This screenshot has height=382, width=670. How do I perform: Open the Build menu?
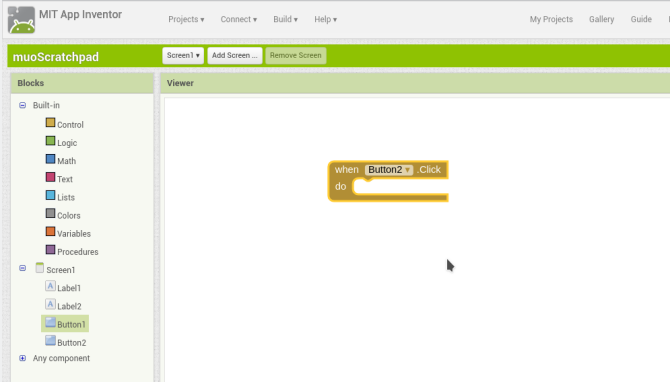285,19
